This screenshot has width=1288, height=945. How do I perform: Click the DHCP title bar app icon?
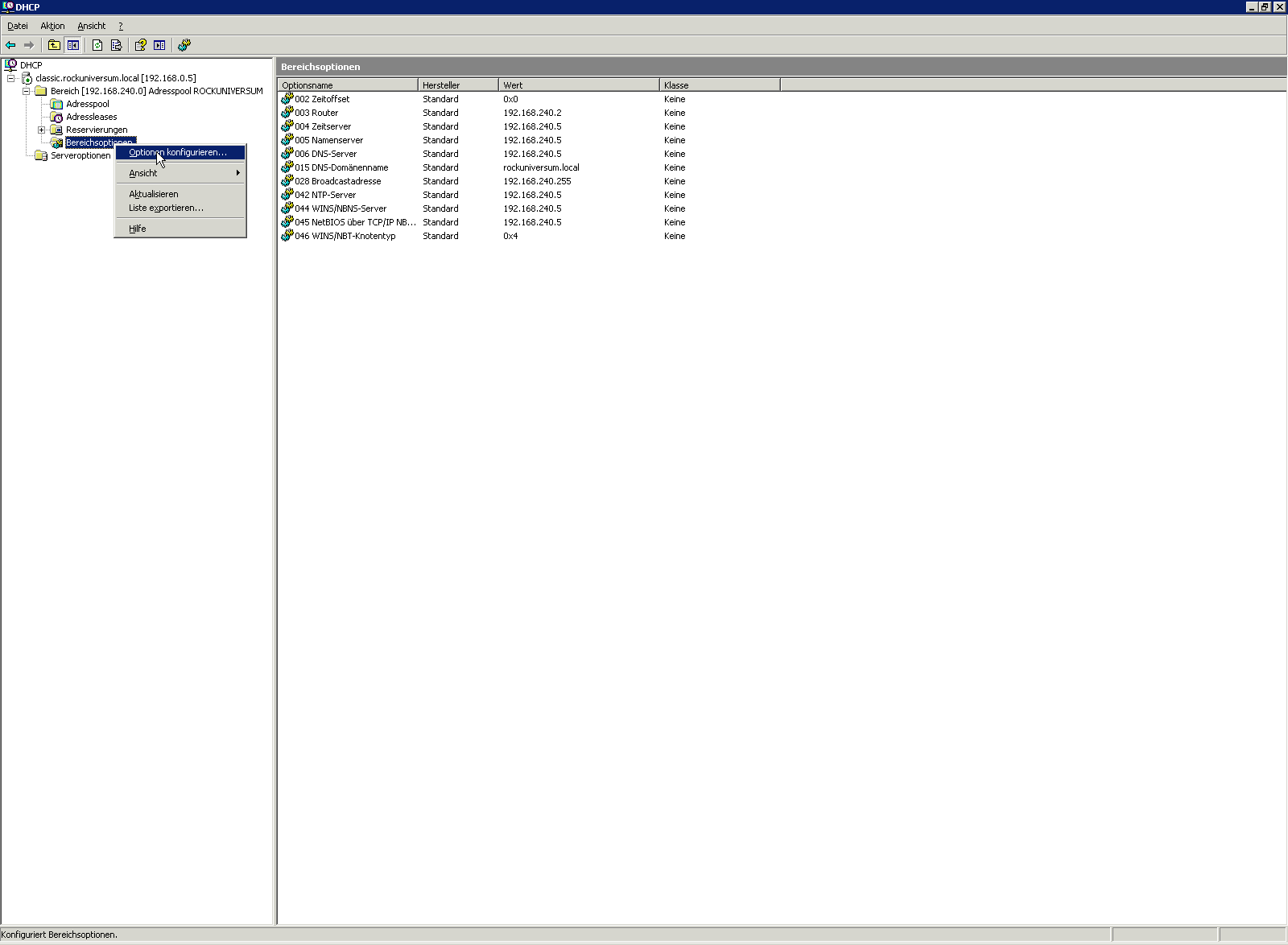click(8, 6)
